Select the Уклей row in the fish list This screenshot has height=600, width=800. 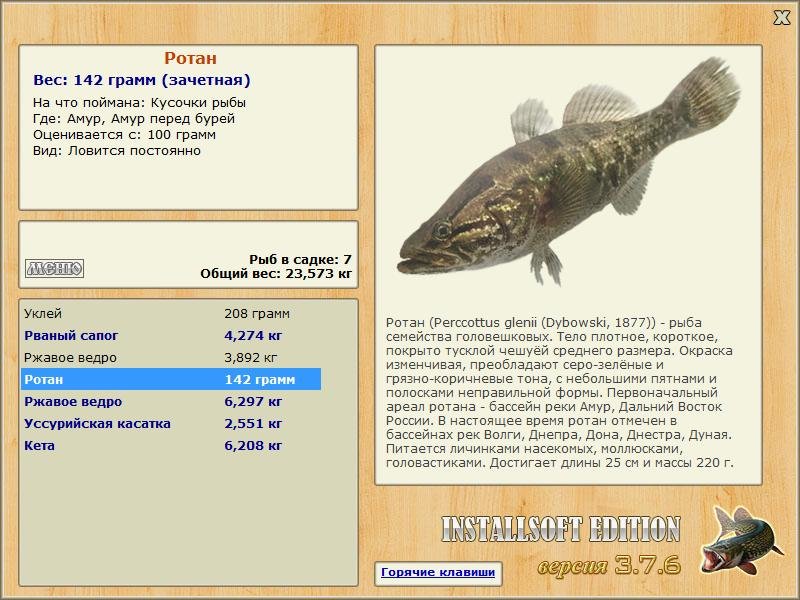(171, 313)
